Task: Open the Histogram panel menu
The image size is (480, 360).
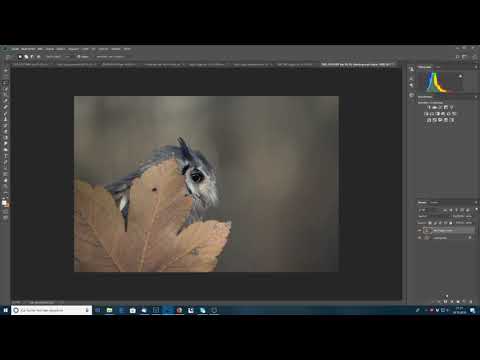Action: tap(476, 67)
